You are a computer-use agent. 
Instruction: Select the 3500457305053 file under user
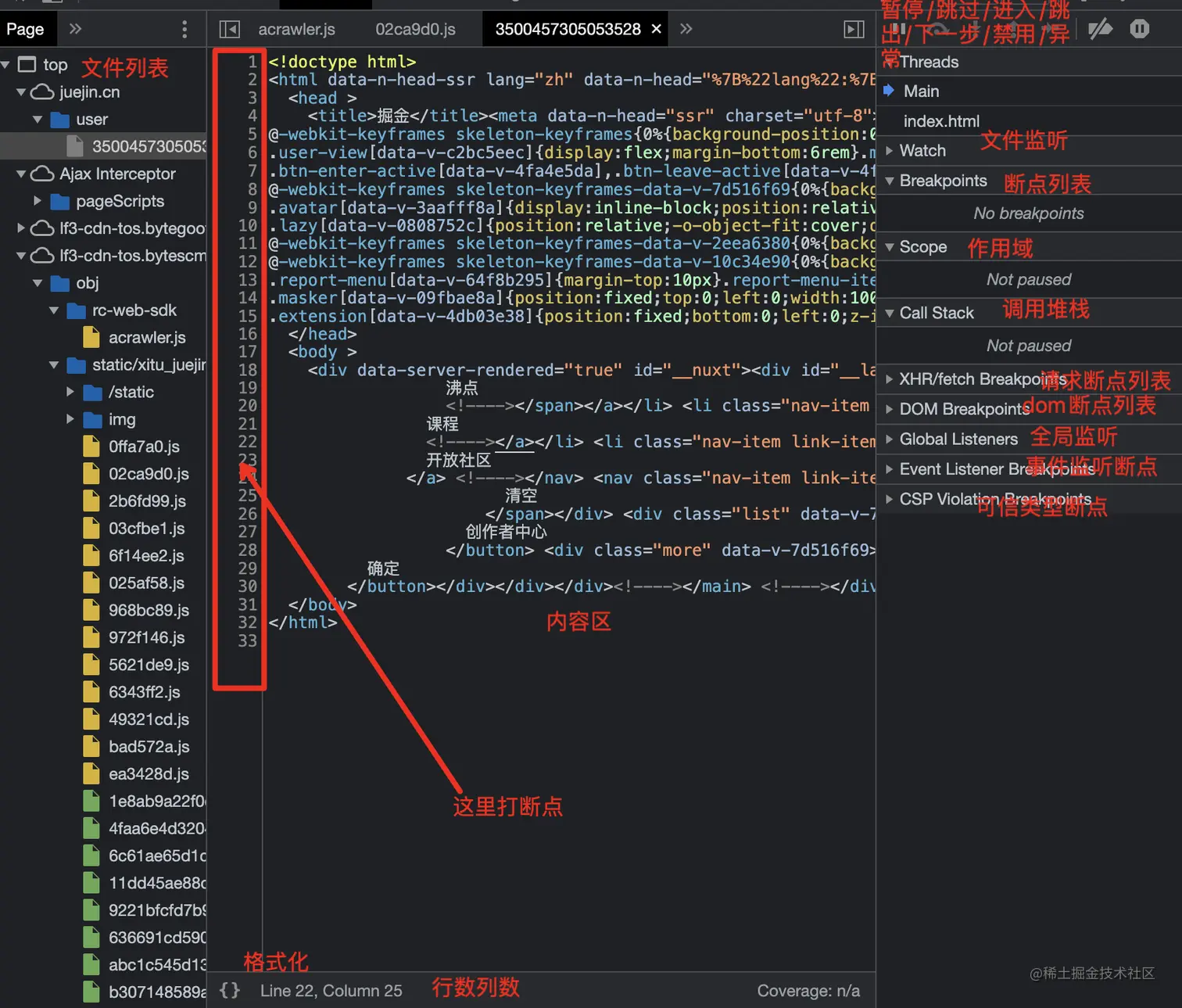(x=149, y=146)
